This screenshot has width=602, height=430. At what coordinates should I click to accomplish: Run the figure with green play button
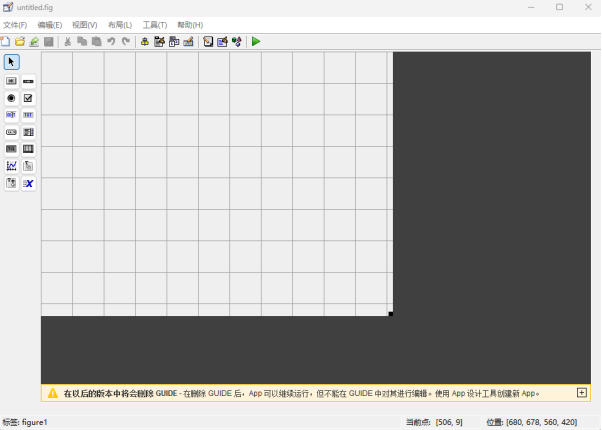click(256, 41)
